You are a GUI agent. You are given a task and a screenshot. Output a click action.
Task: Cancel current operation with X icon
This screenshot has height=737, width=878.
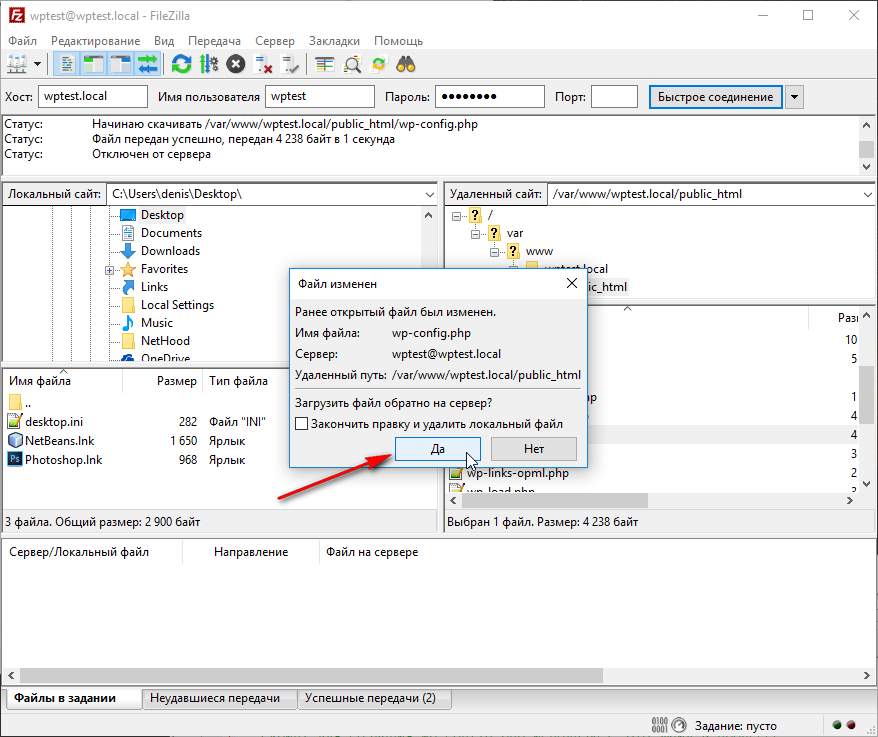[x=235, y=64]
